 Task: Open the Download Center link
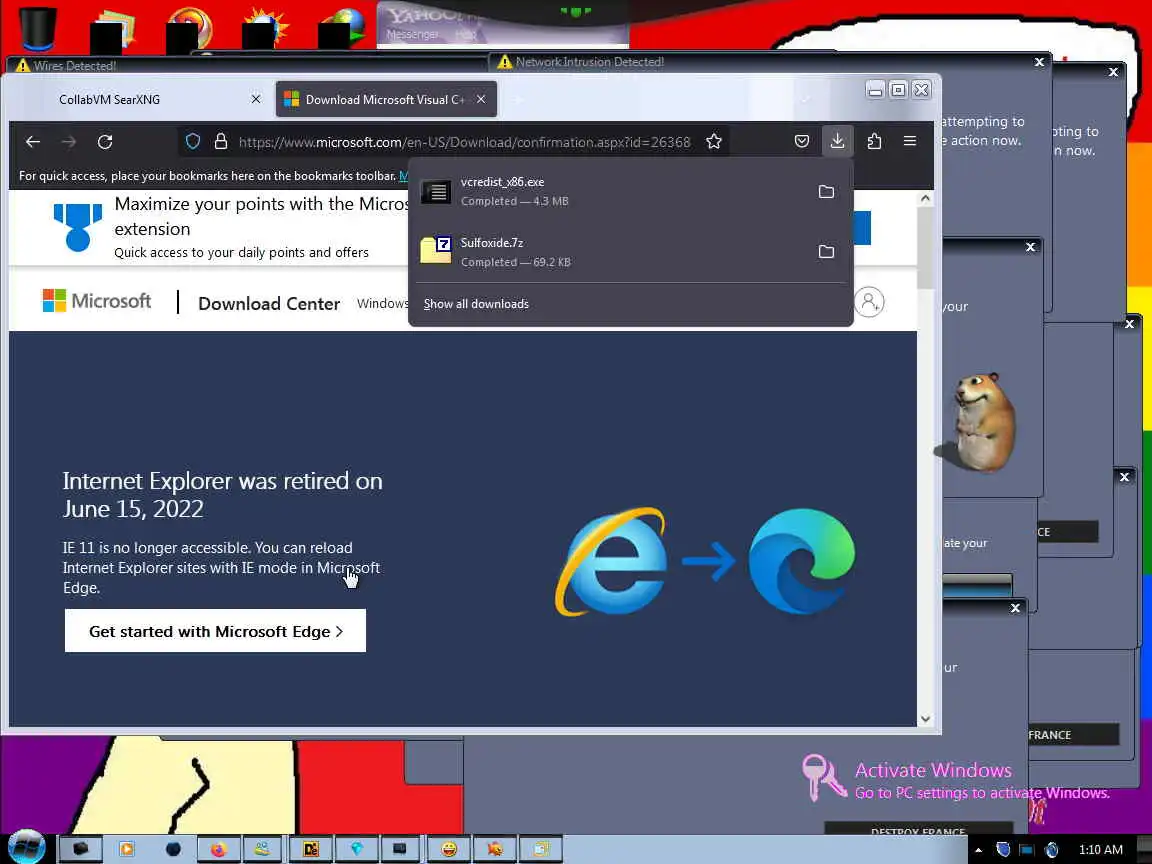(269, 303)
